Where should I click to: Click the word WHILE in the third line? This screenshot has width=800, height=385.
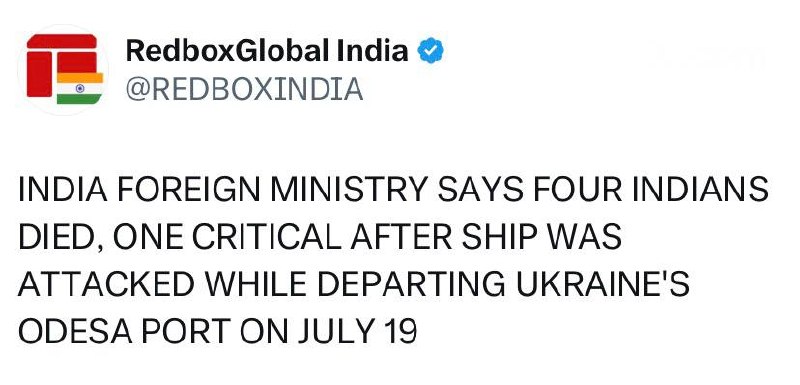[x=260, y=285]
